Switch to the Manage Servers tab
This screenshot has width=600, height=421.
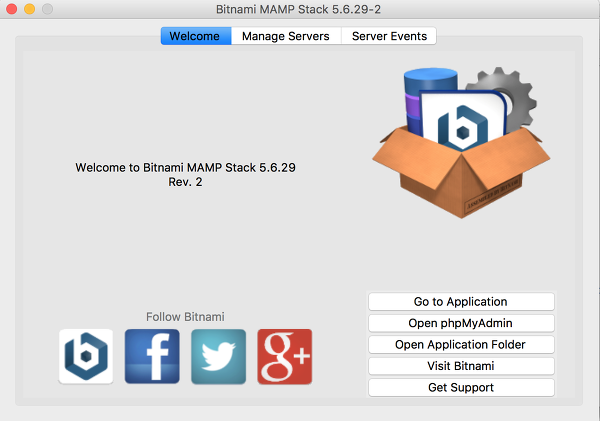pos(286,36)
